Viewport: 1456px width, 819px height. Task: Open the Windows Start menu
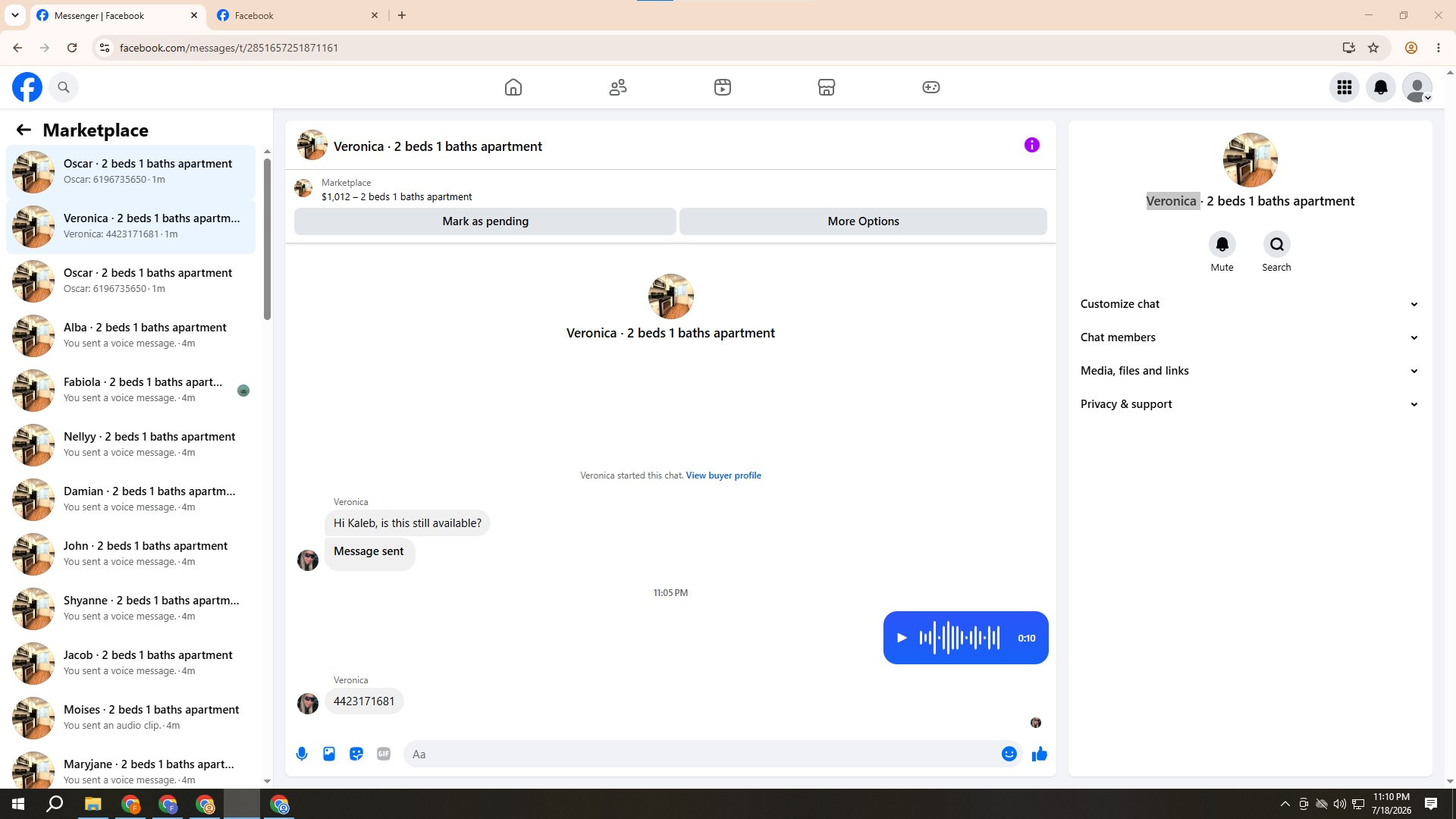tap(18, 804)
